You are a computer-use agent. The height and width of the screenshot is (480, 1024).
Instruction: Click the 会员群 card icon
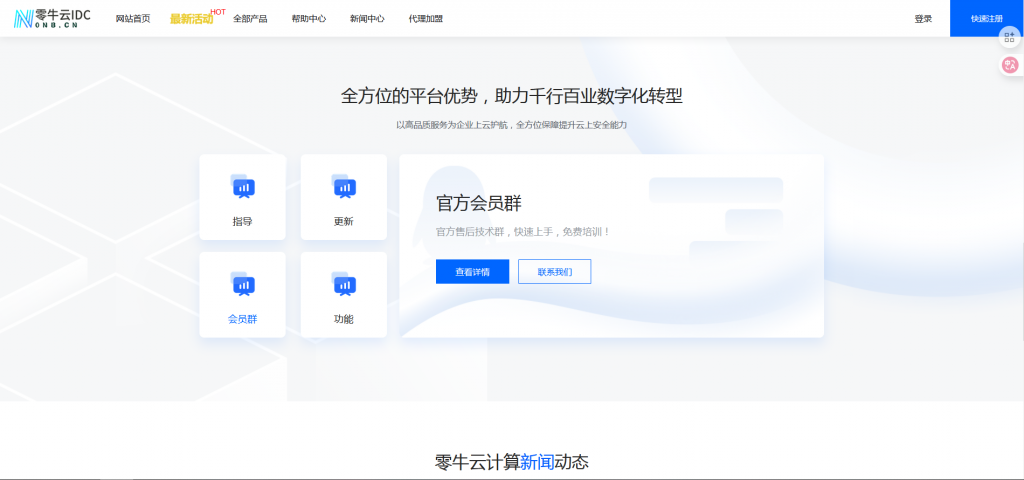click(x=243, y=284)
